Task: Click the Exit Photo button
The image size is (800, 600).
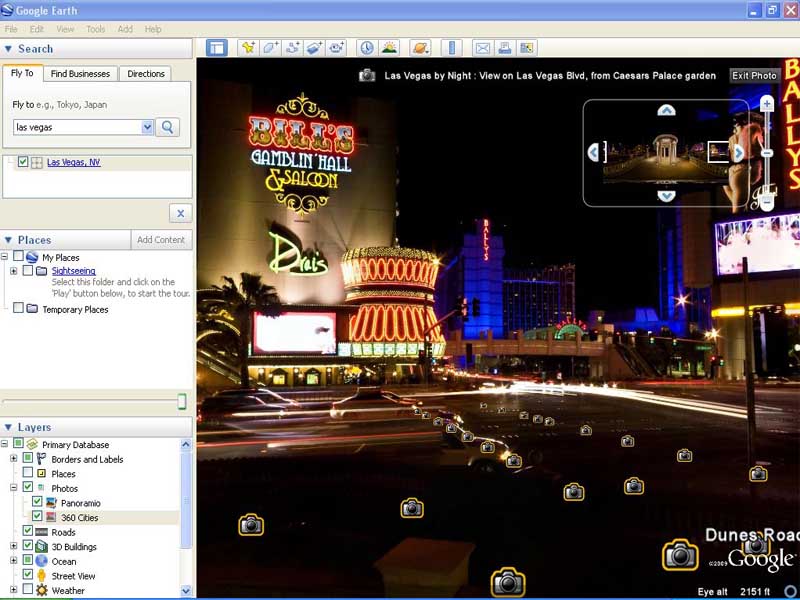Action: point(754,76)
